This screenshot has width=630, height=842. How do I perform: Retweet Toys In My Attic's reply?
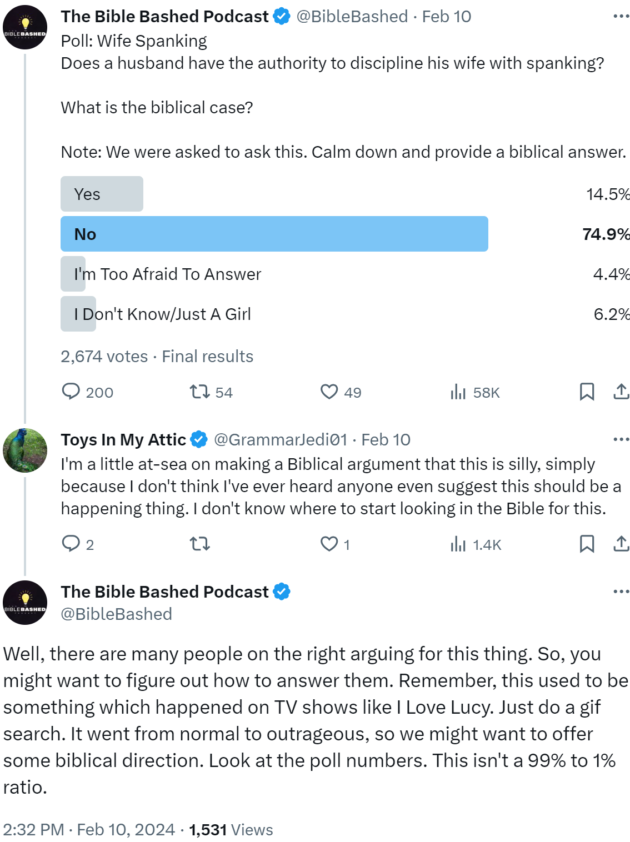200,544
